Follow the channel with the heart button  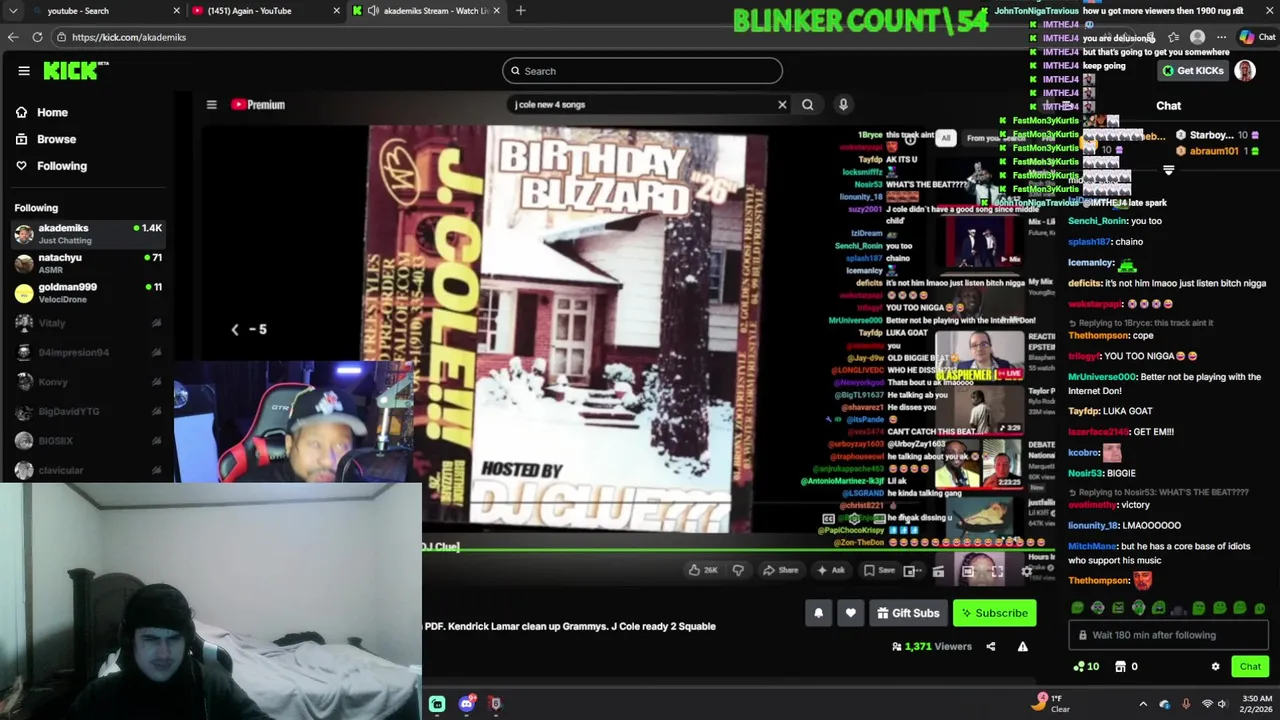(850, 613)
